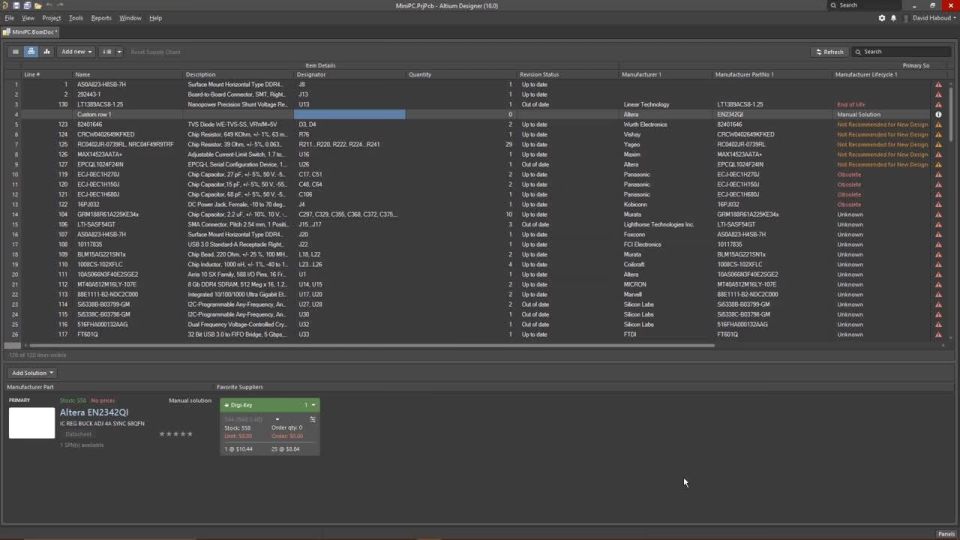The height and width of the screenshot is (540, 960).
Task: Click the BOM search field
Action: click(x=902, y=52)
